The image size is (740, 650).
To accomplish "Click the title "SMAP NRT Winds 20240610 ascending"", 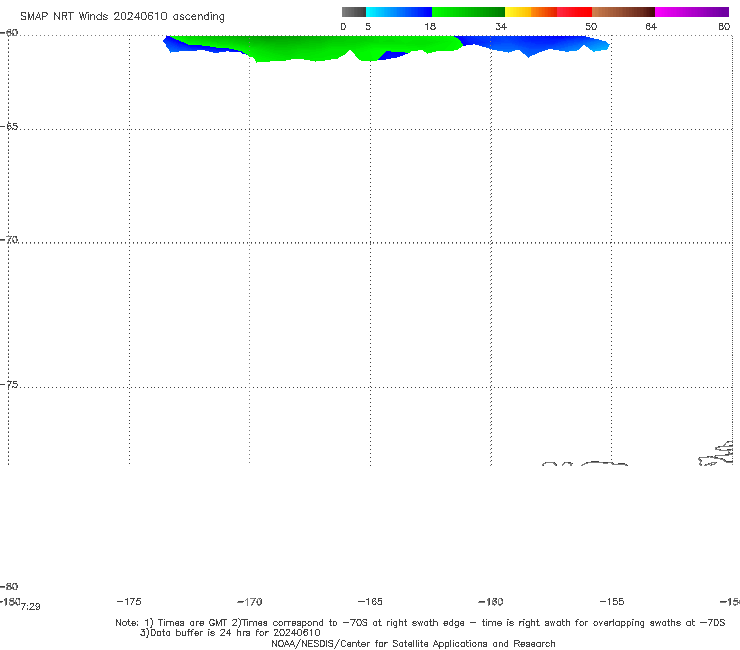I will (x=122, y=16).
